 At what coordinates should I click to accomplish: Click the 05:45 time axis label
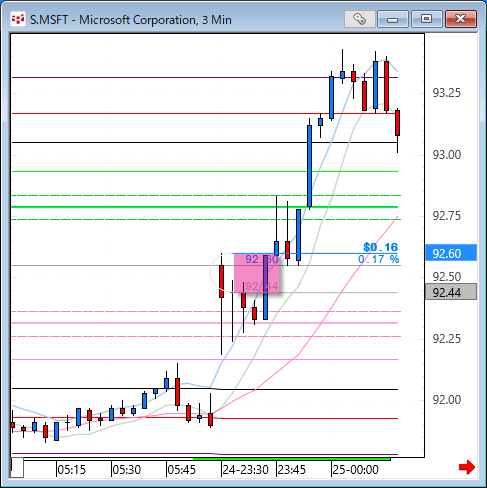(181, 470)
